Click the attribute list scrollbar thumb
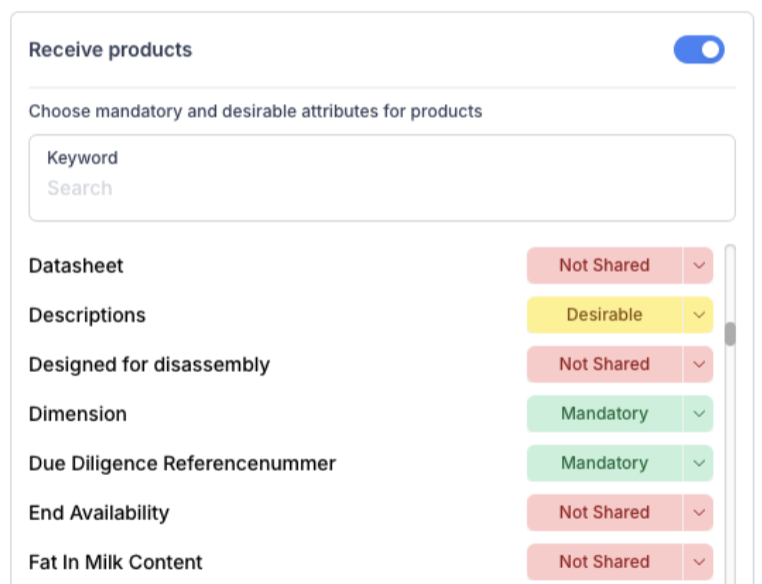 pos(730,334)
